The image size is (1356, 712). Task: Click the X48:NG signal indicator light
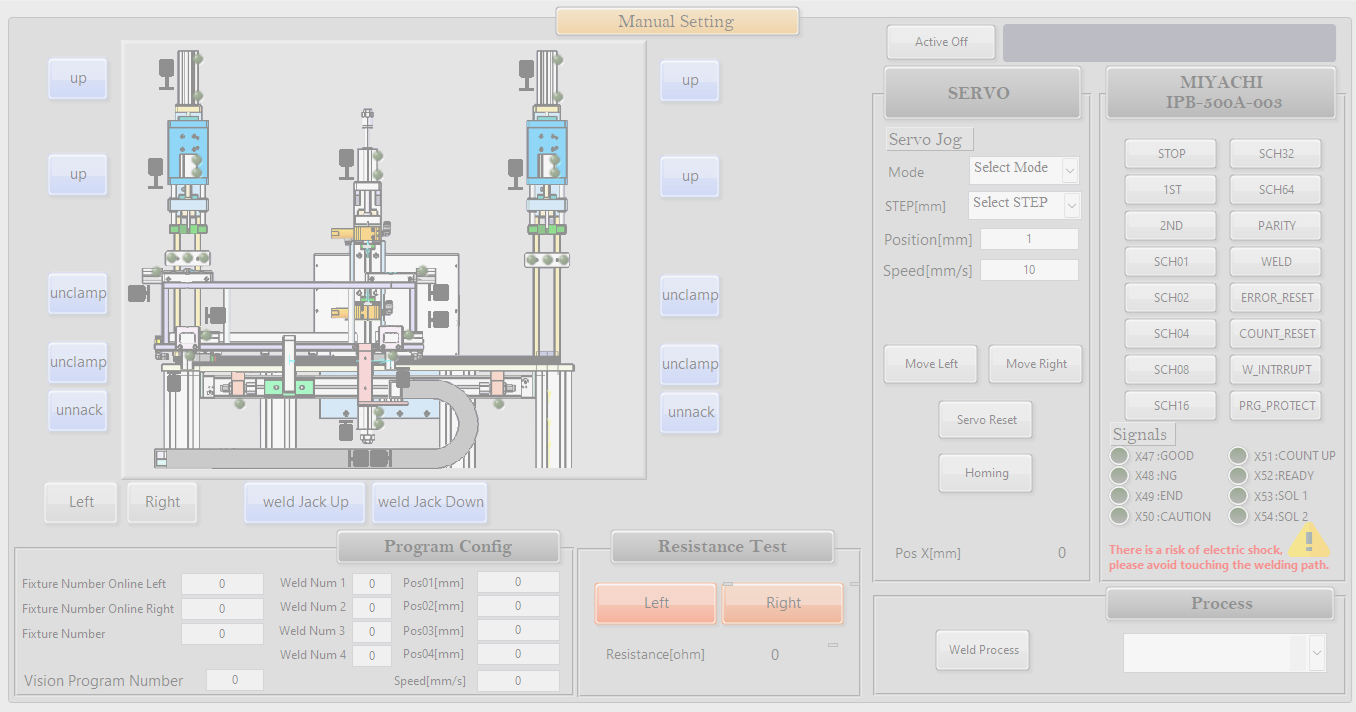1119,476
